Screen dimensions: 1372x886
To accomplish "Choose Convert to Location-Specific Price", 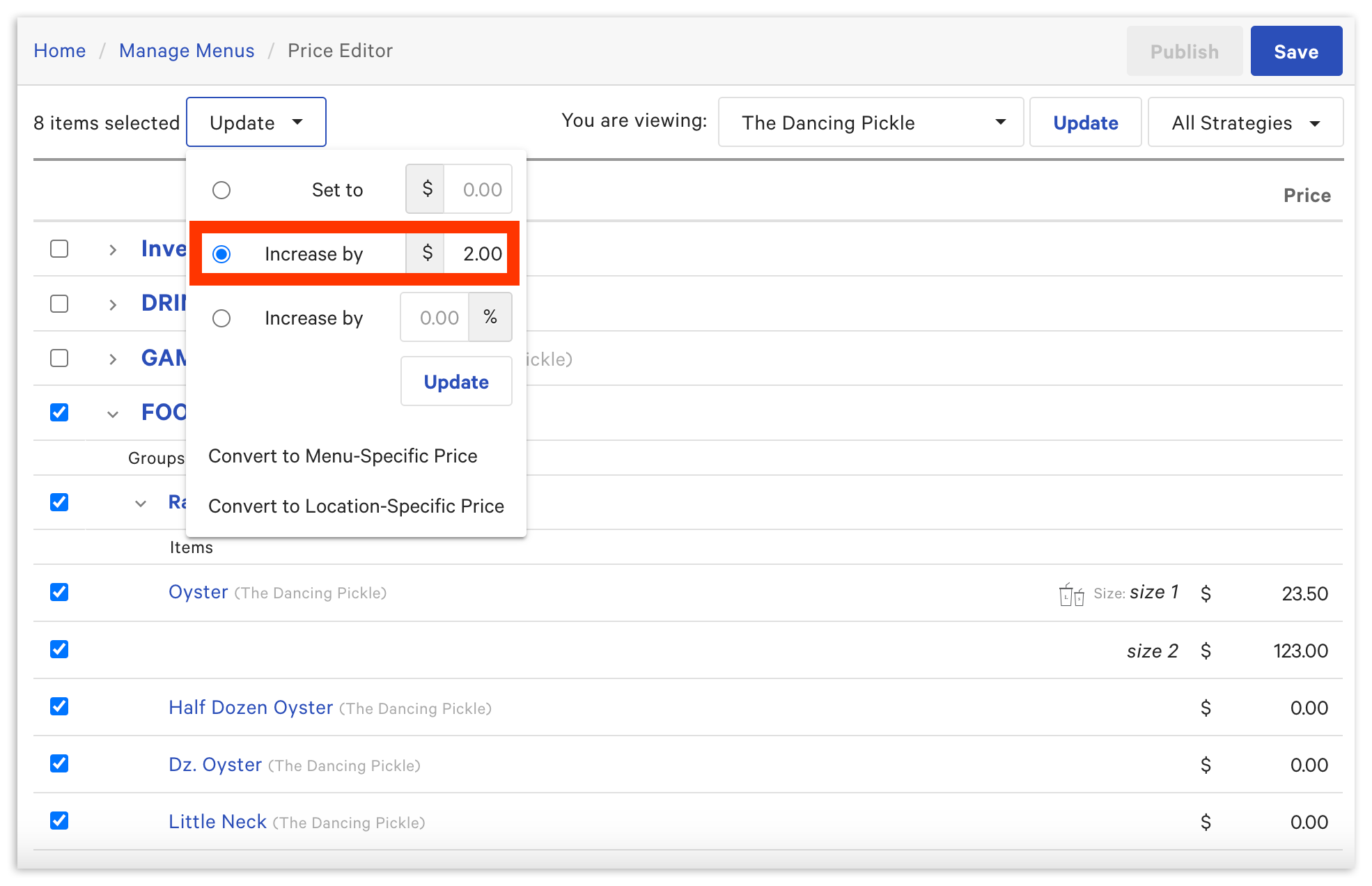I will coord(356,506).
